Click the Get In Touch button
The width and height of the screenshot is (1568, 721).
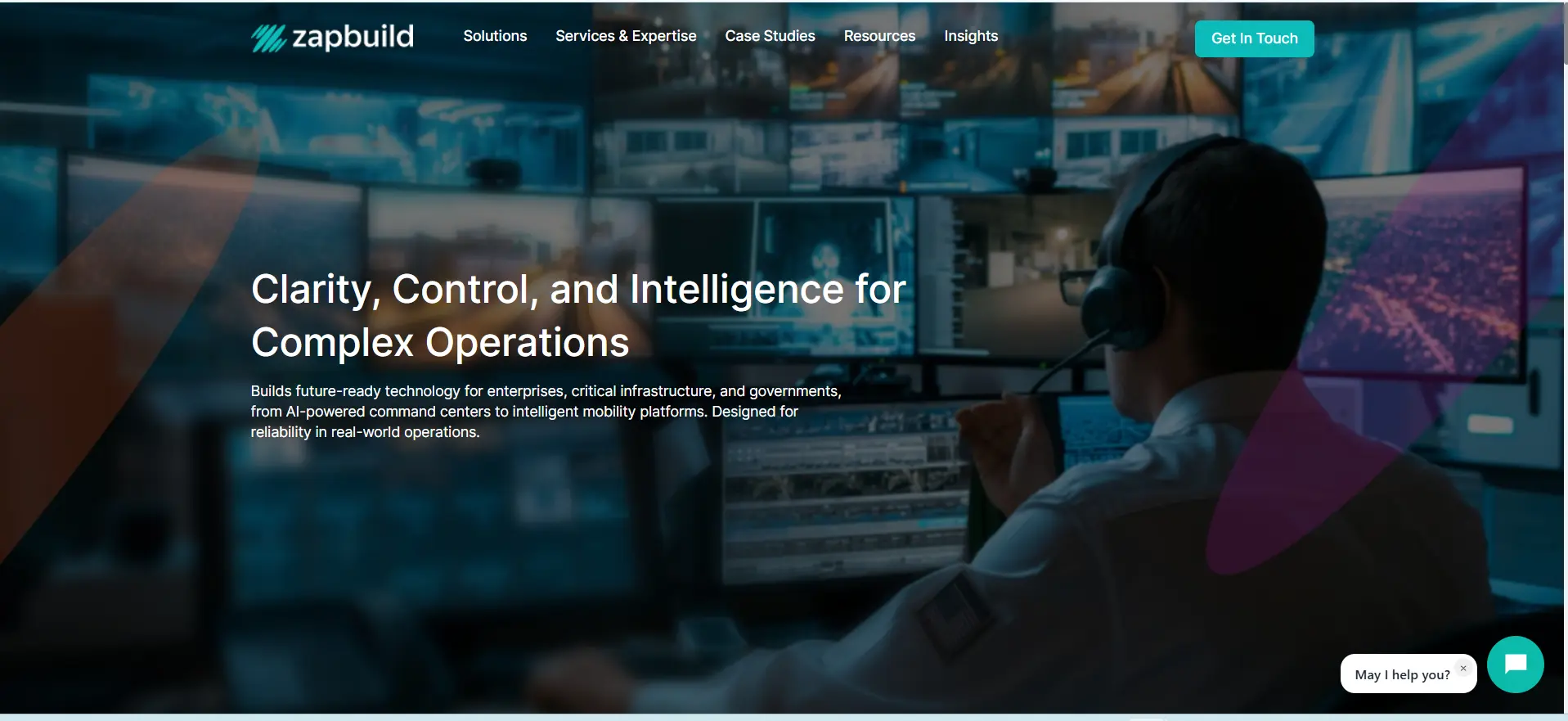[x=1254, y=38]
